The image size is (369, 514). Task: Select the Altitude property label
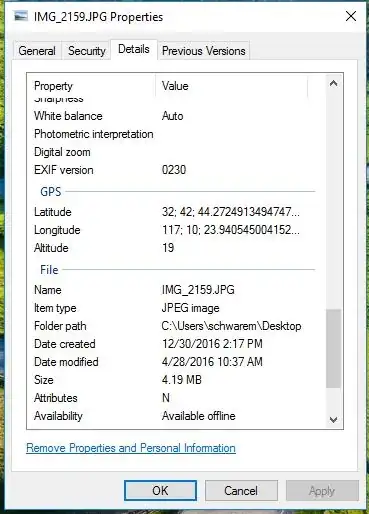pos(51,248)
